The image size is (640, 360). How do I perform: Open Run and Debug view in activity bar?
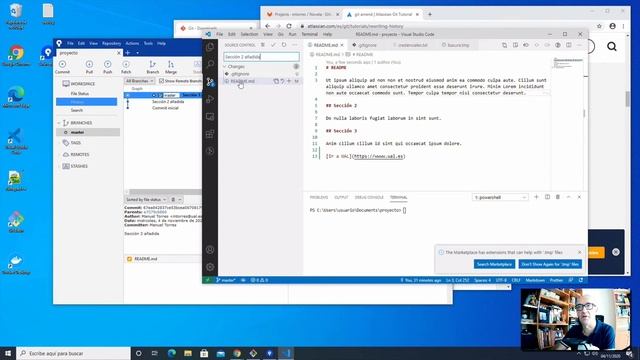click(x=210, y=99)
